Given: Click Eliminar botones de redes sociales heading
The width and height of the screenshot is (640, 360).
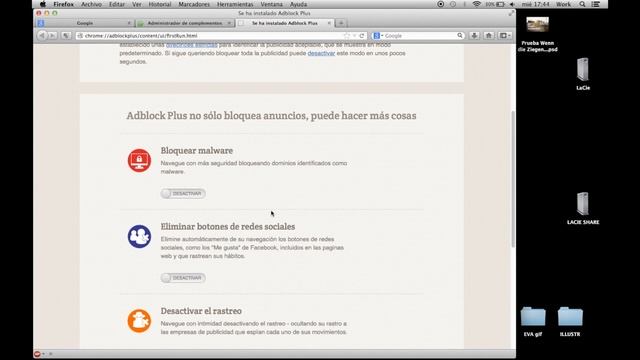Looking at the screenshot, I should point(228,227).
